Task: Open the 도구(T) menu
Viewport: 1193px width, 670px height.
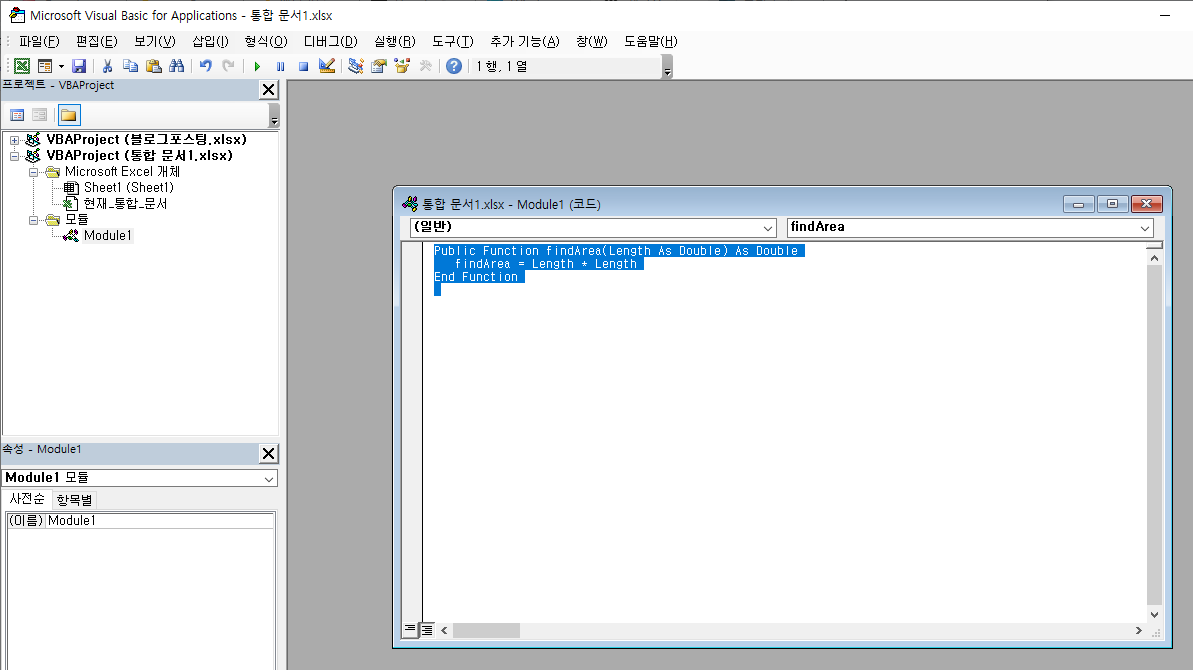Action: (453, 42)
